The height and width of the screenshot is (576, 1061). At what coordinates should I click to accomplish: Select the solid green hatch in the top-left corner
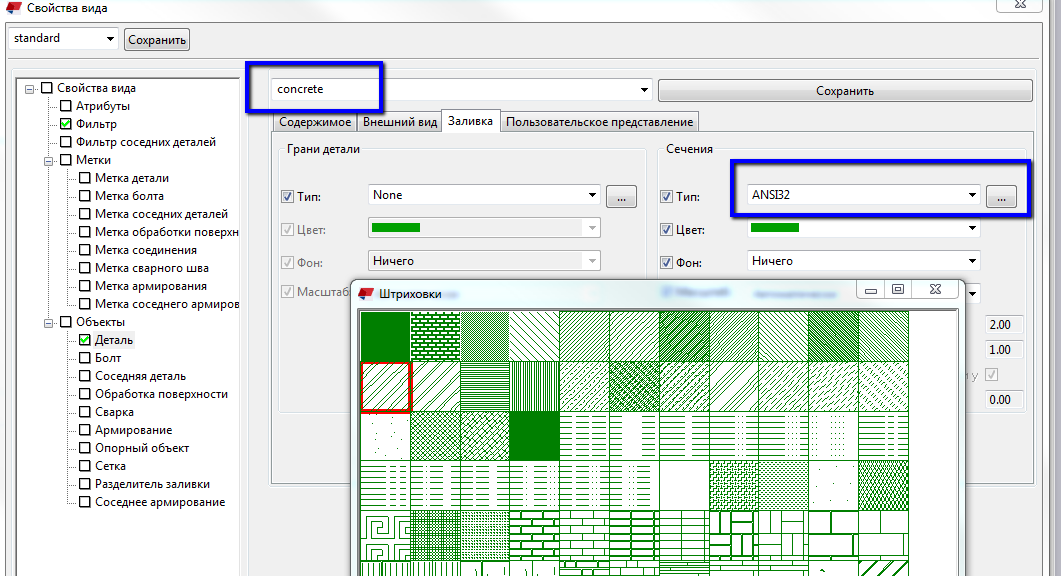(385, 336)
